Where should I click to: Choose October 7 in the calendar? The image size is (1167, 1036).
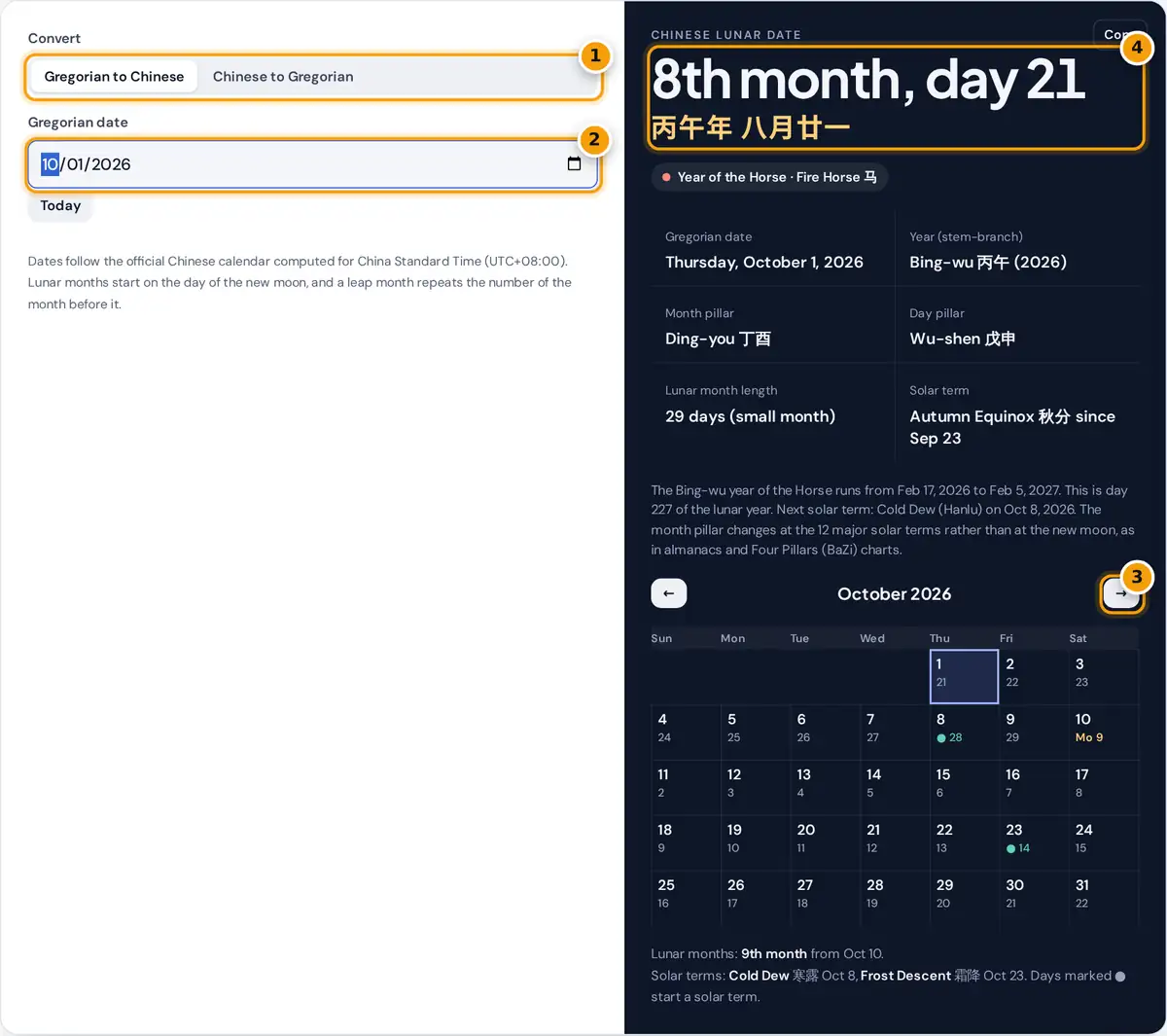(895, 732)
